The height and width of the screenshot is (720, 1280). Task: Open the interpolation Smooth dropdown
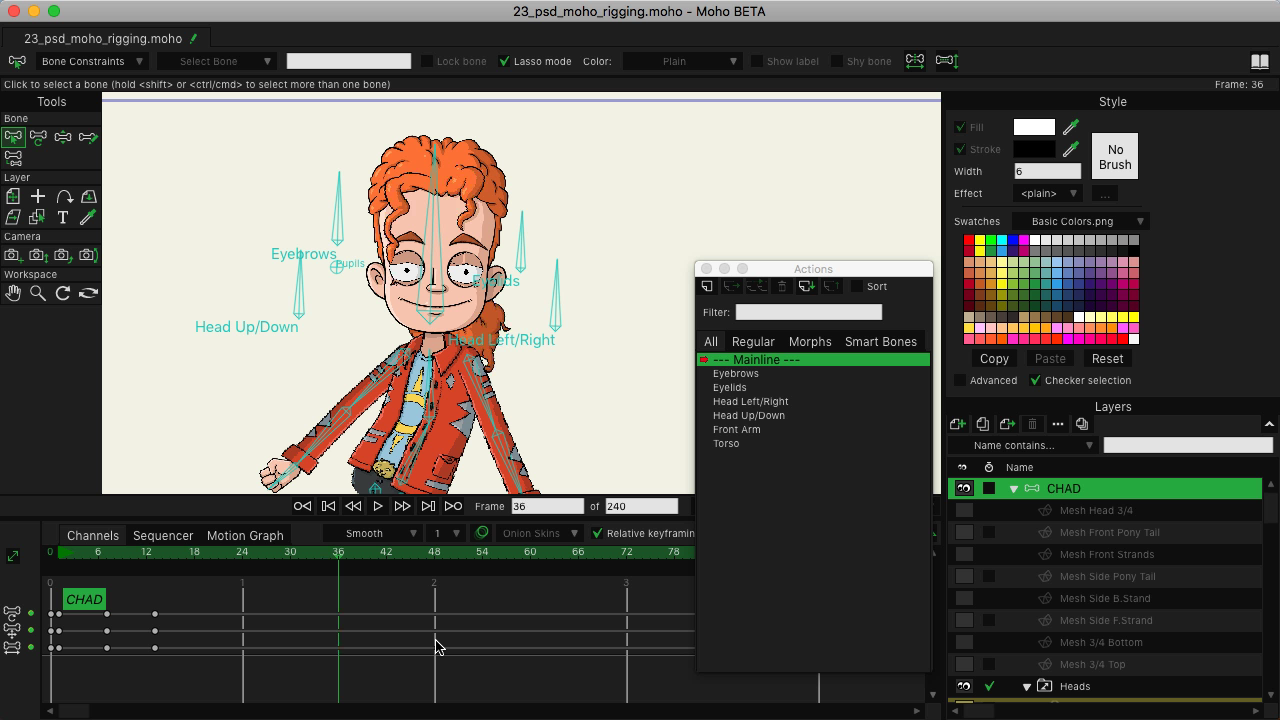pos(373,533)
